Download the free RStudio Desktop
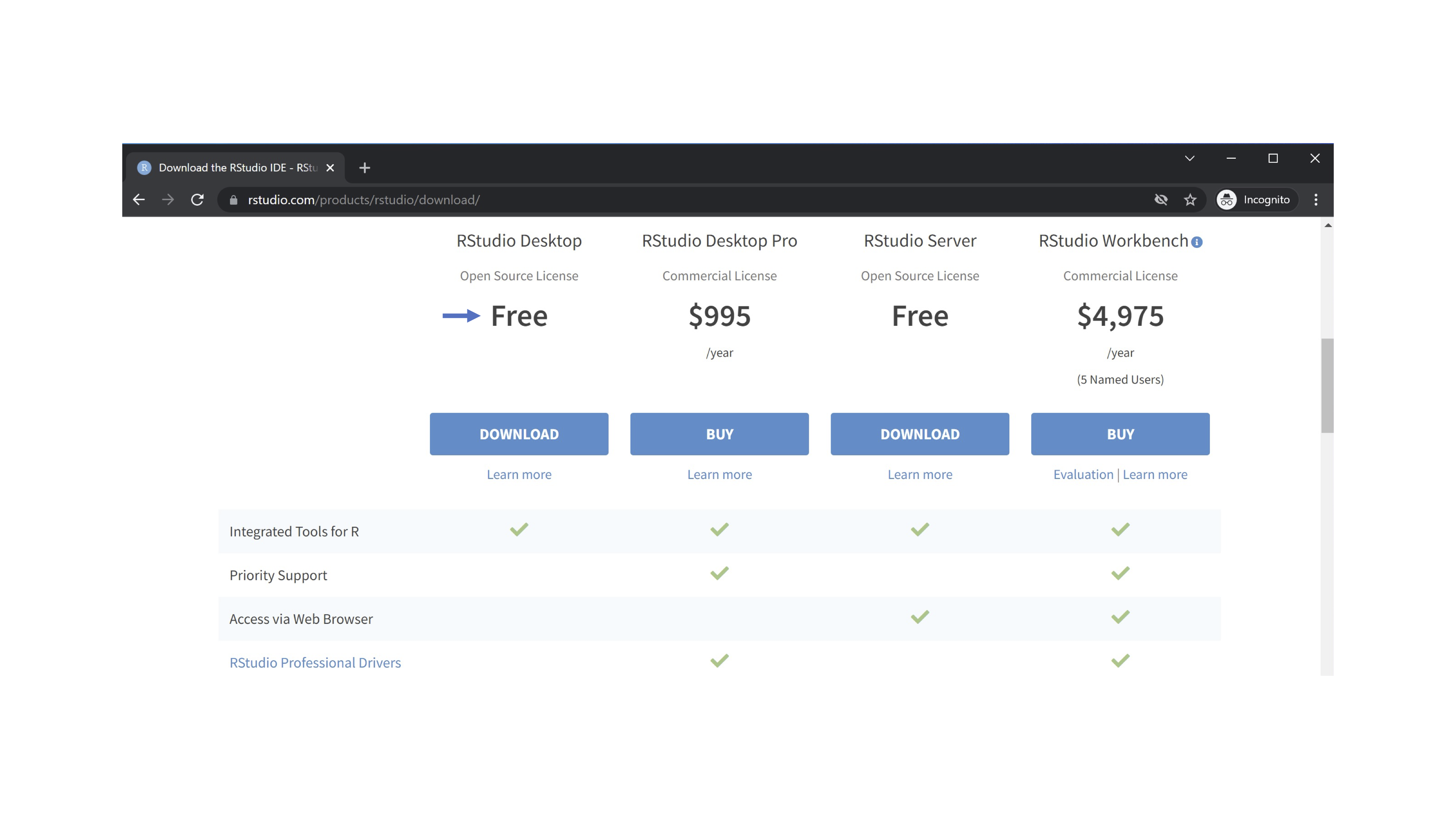1456x819 pixels. point(519,434)
